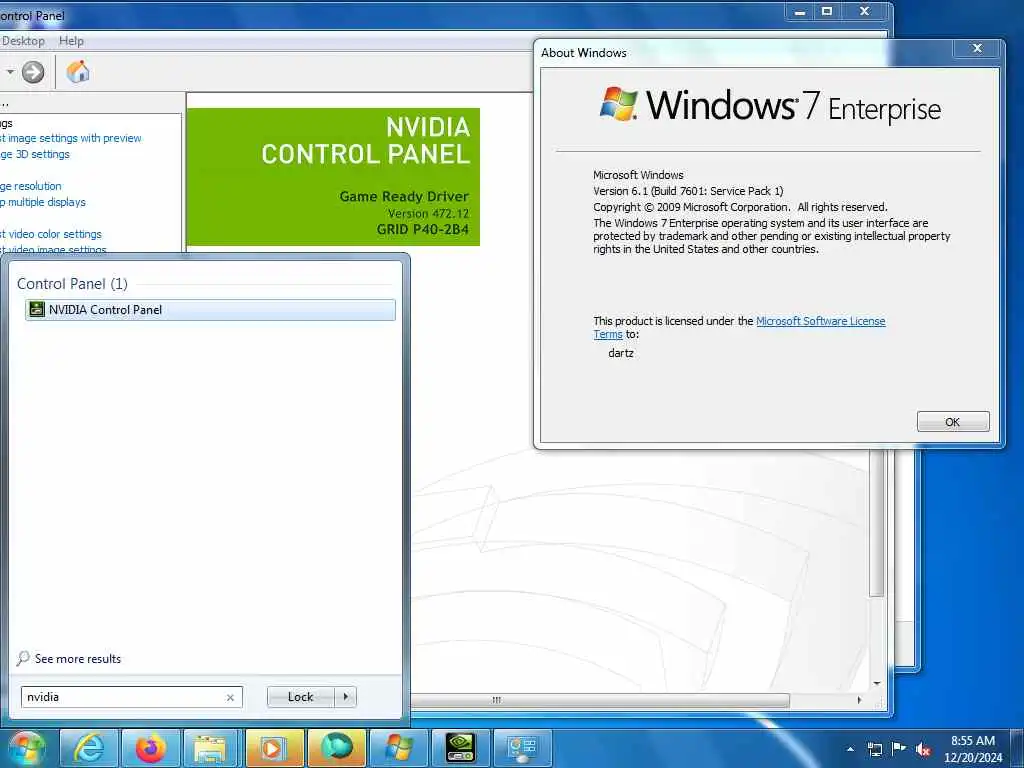The height and width of the screenshot is (768, 1024).
Task: Switch to NVIDIA Control Panel taskbar button
Action: point(460,748)
